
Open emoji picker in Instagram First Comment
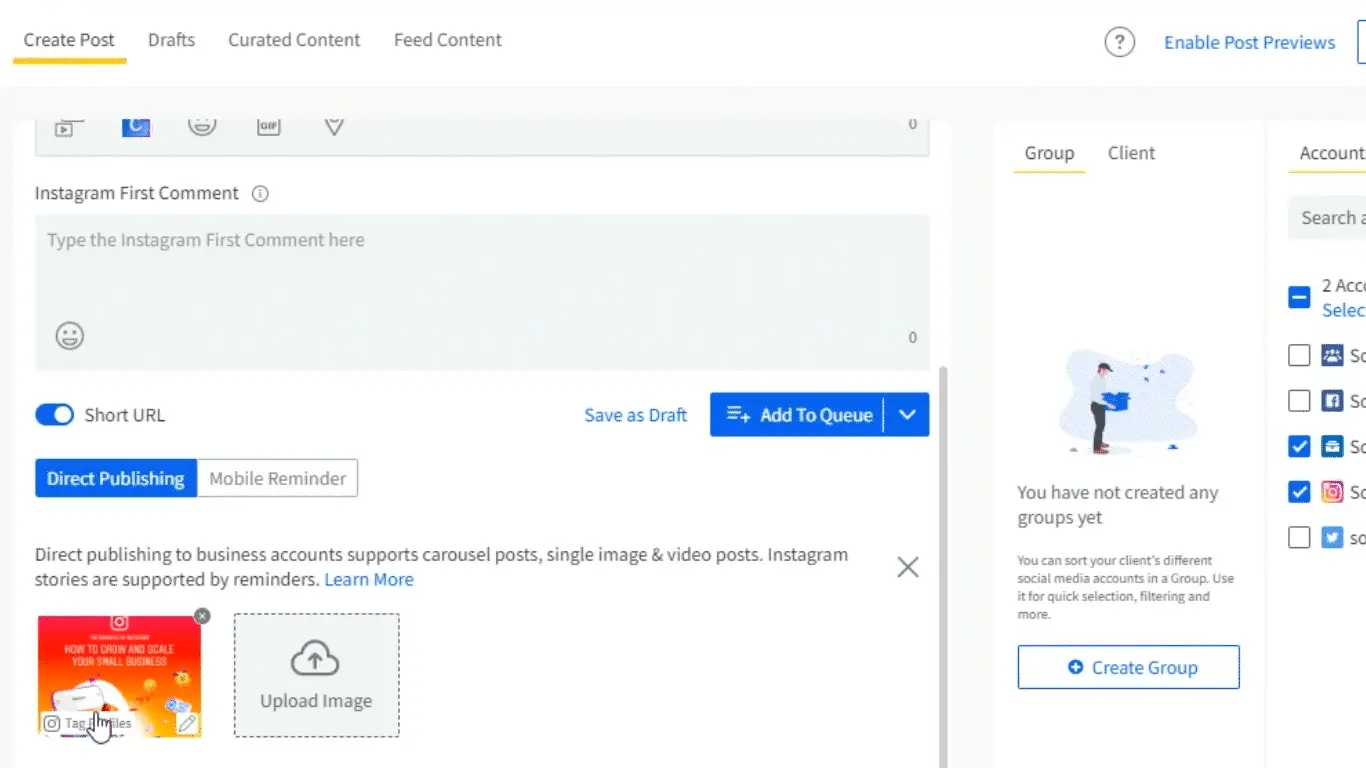point(69,336)
